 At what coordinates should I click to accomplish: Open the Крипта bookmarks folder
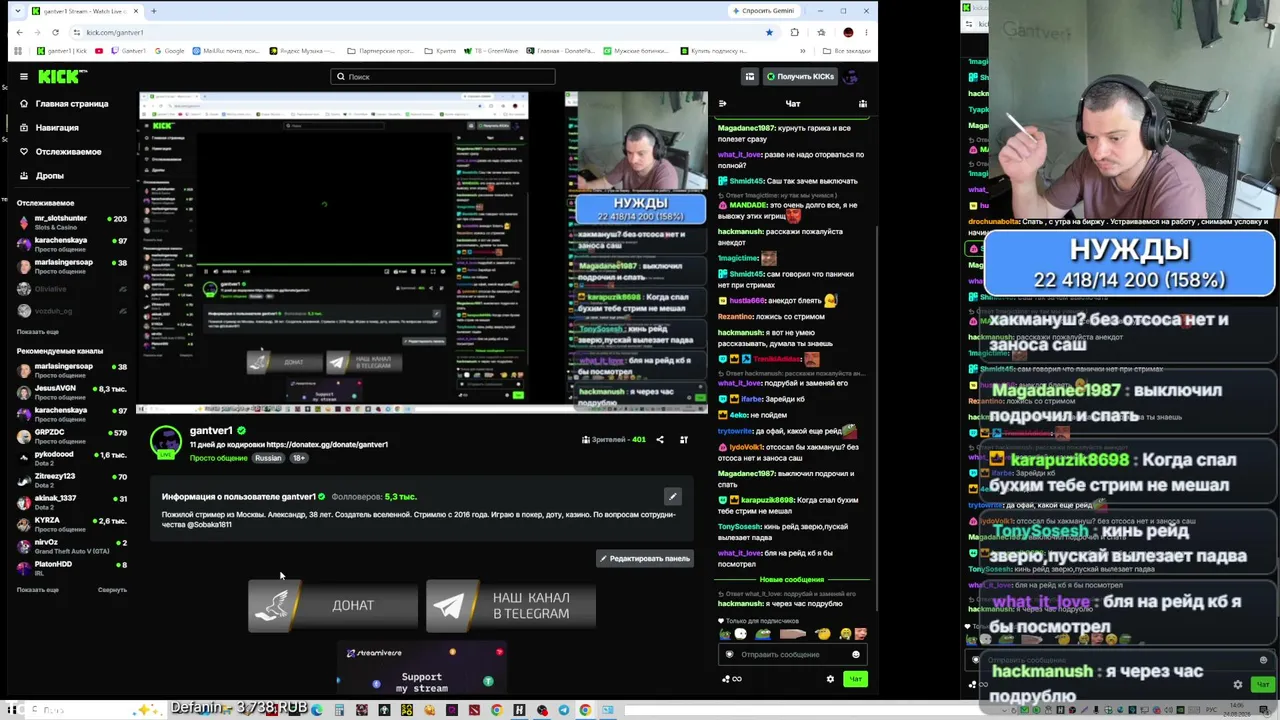pyautogui.click(x=440, y=51)
